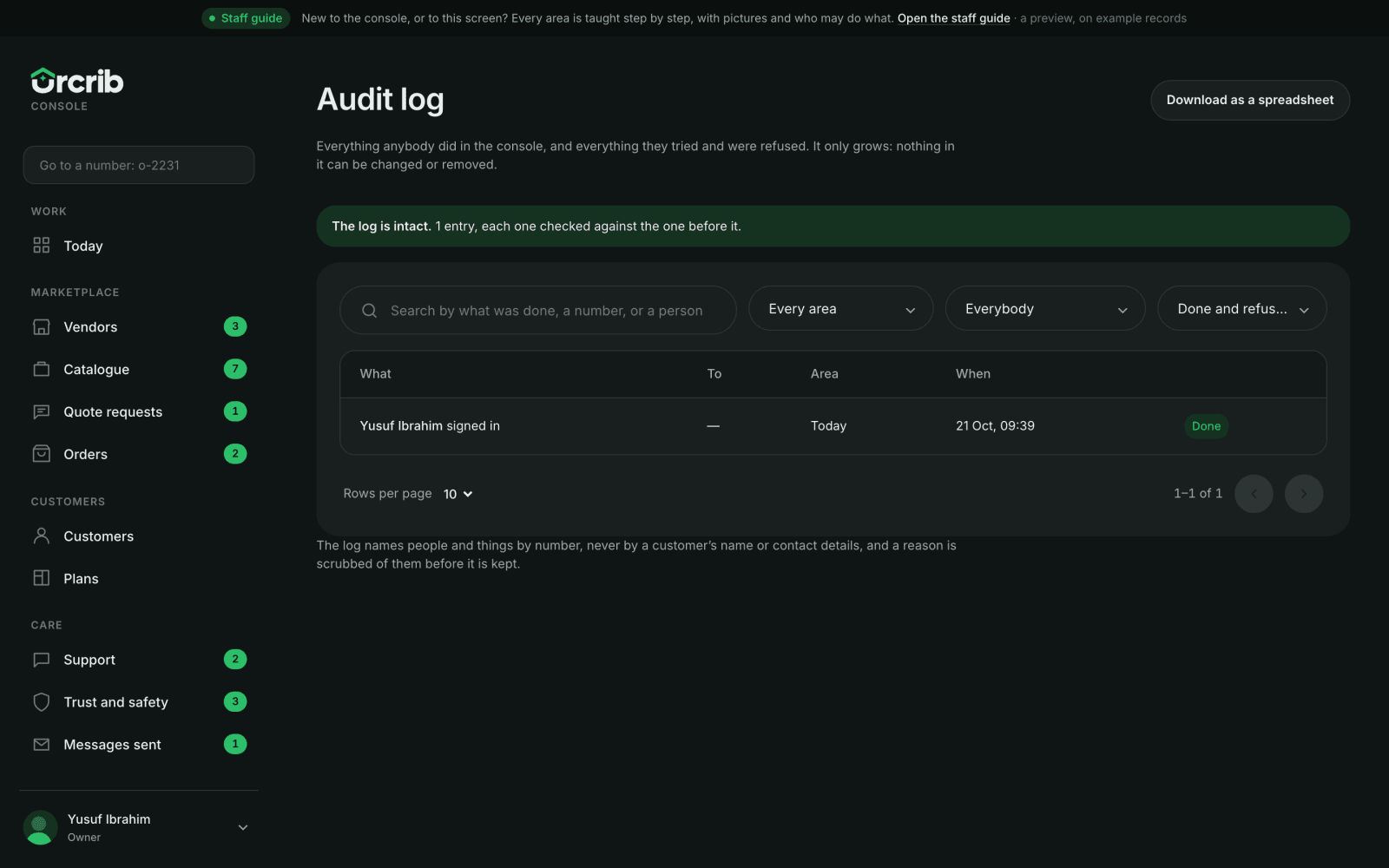Open the Everybody person filter dropdown
Image resolution: width=1389 pixels, height=868 pixels.
coord(1045,309)
